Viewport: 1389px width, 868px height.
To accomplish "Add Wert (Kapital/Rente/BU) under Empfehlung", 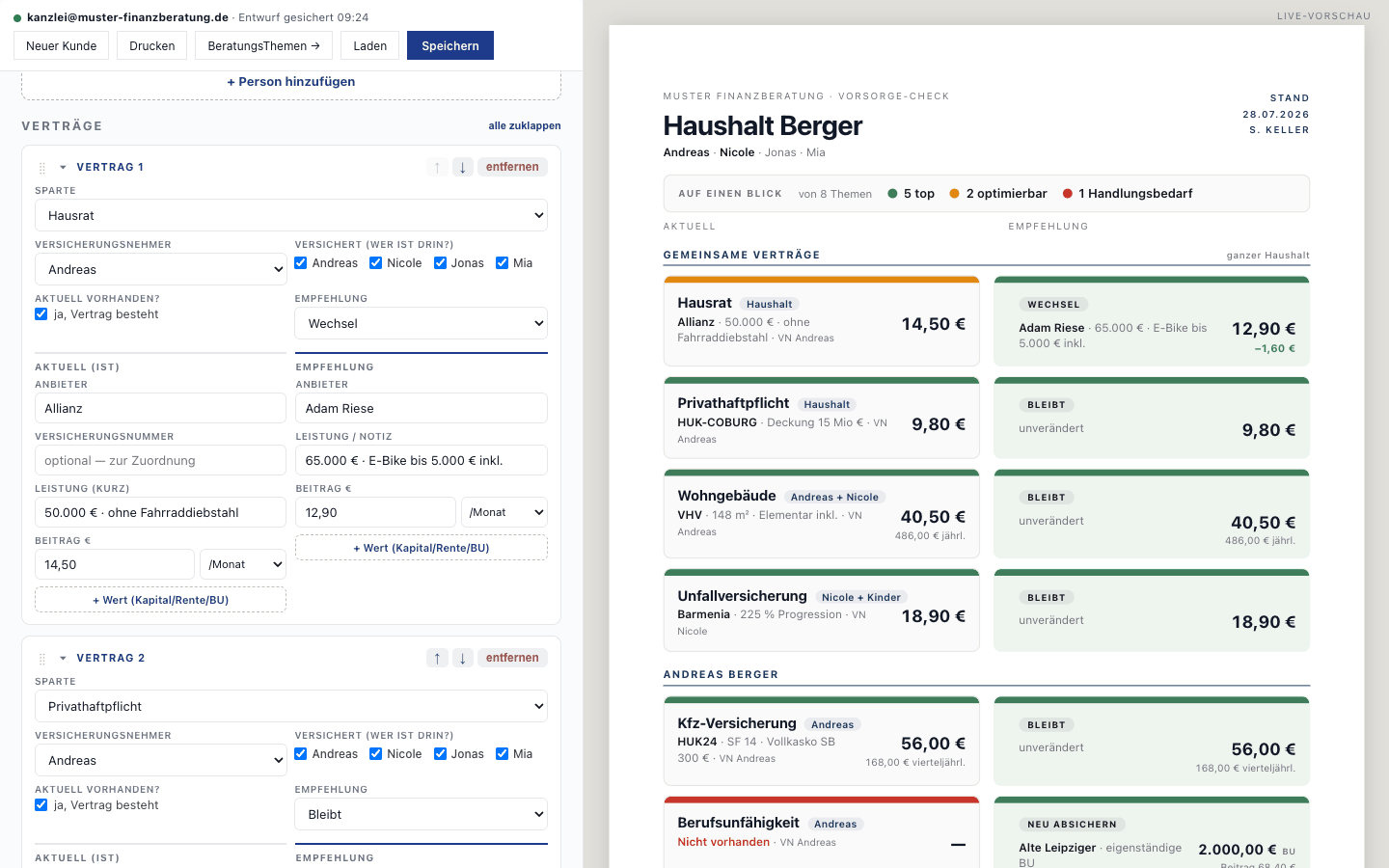I will point(422,548).
